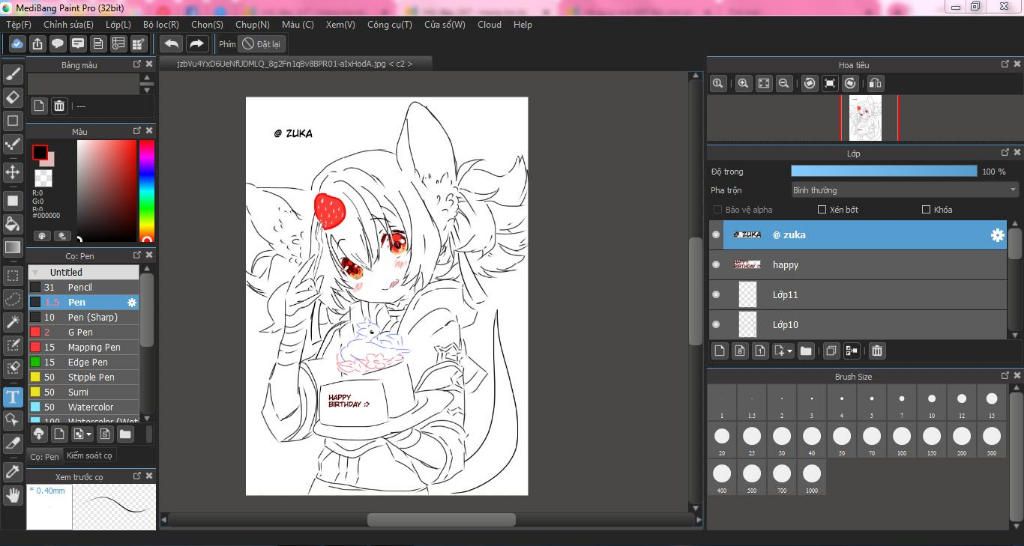Select the G Pen brush
Viewport: 1024px width, 546px height.
(84, 332)
